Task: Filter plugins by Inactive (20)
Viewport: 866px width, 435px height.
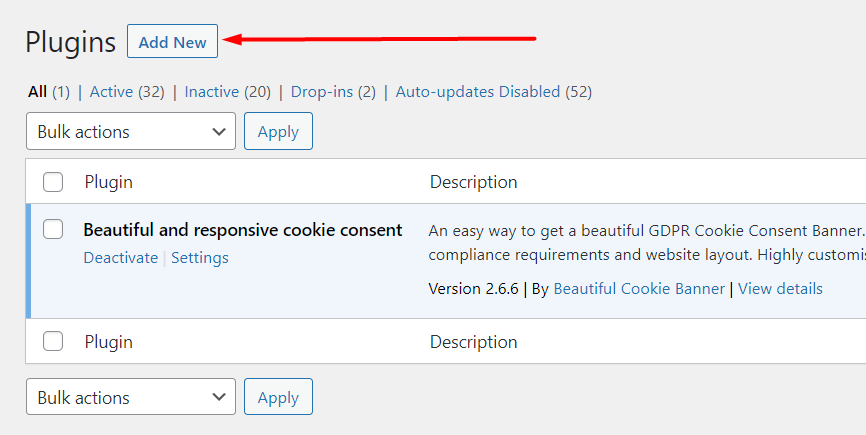Action: 228,92
